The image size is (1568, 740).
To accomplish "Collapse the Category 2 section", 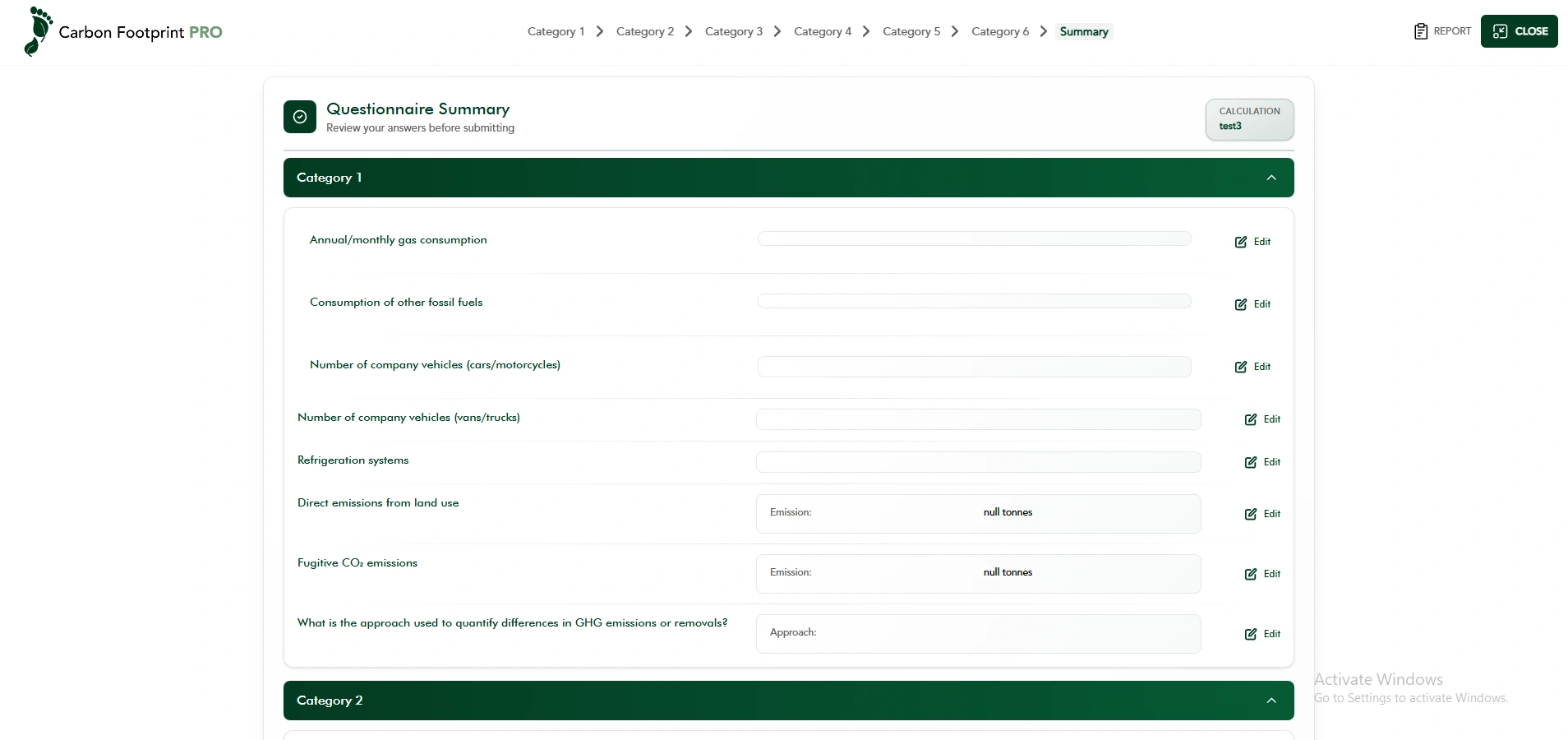I will click(1271, 701).
